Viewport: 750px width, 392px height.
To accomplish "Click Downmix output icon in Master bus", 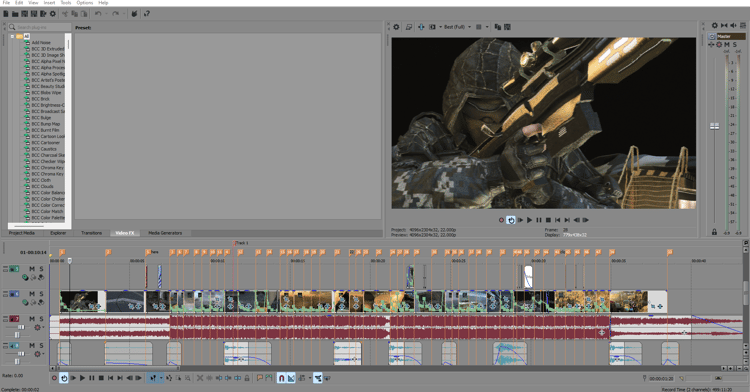I will [724, 25].
